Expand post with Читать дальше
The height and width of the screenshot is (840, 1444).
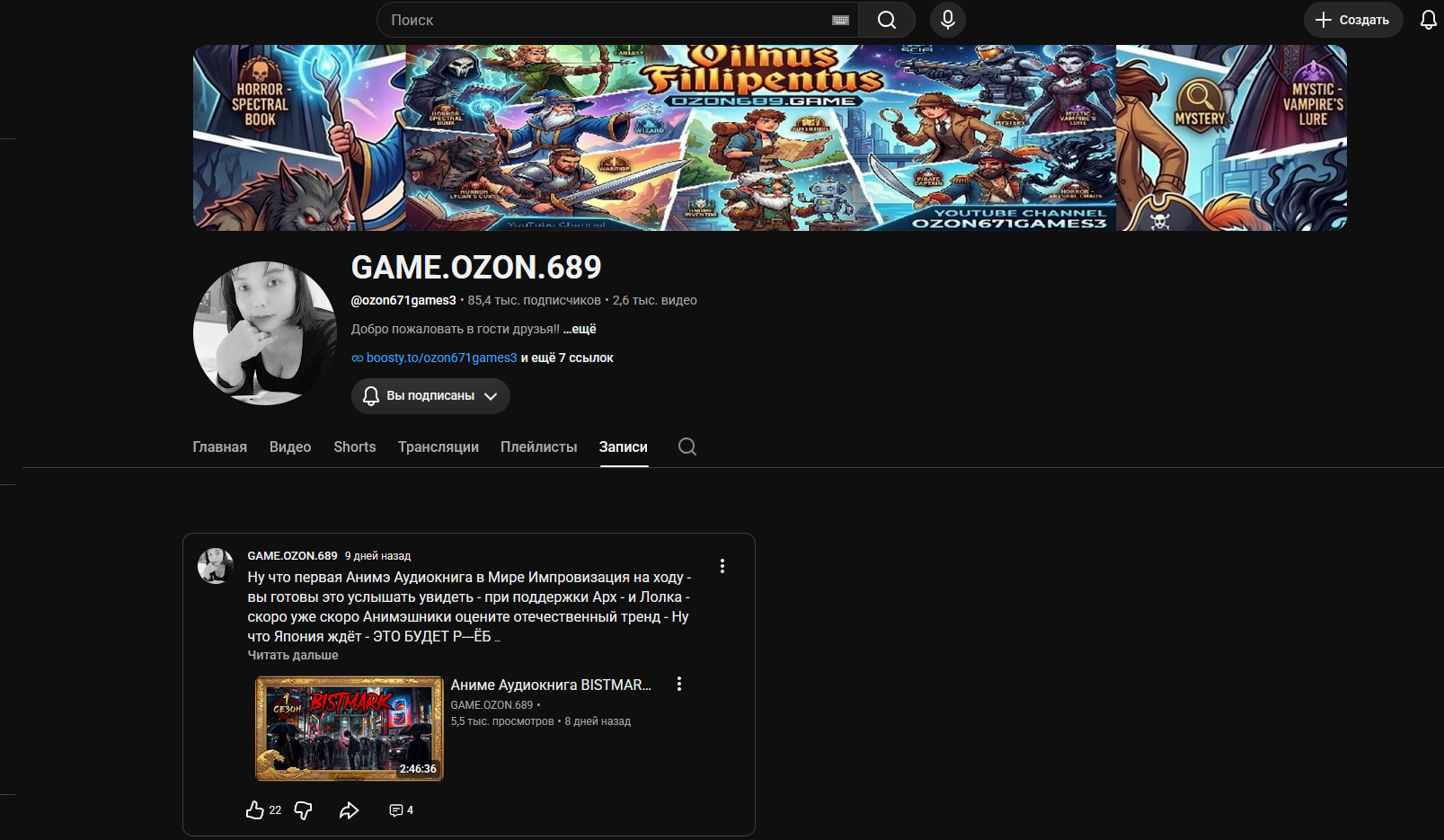coord(293,655)
